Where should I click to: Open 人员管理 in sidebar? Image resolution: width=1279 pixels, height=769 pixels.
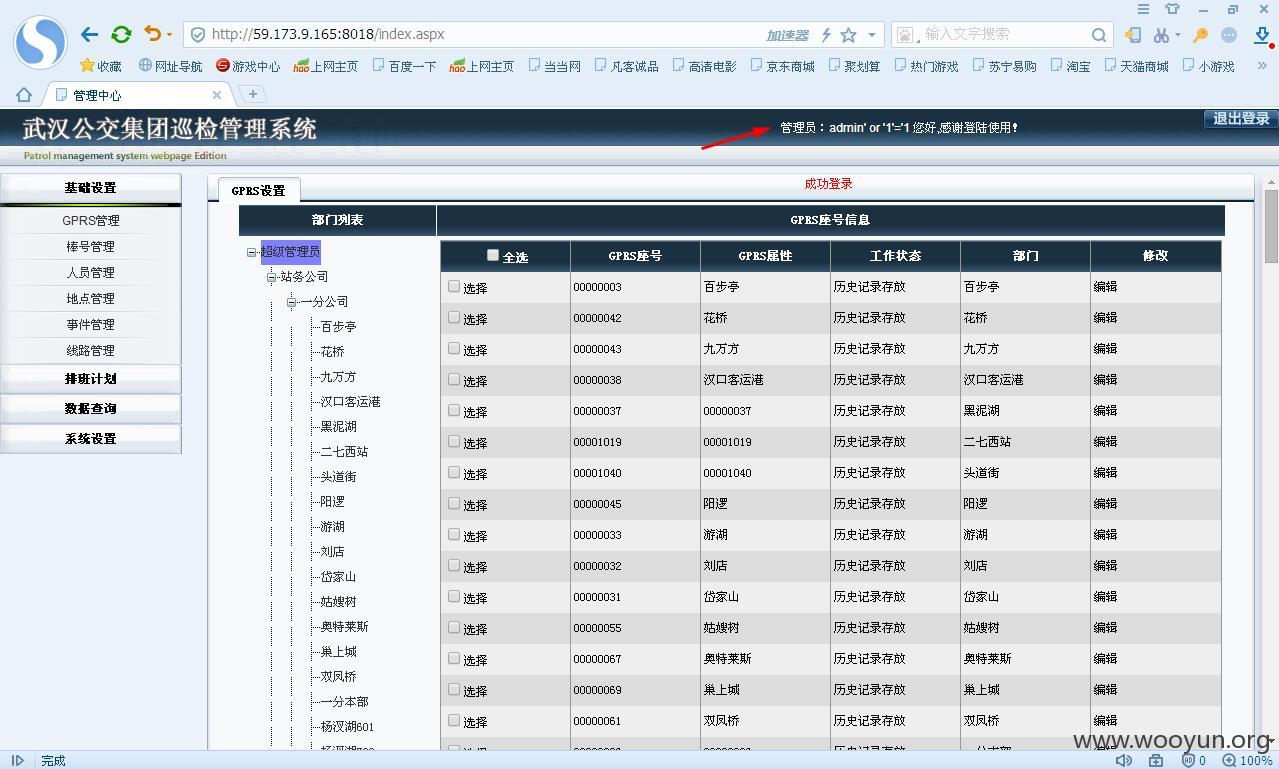click(90, 273)
